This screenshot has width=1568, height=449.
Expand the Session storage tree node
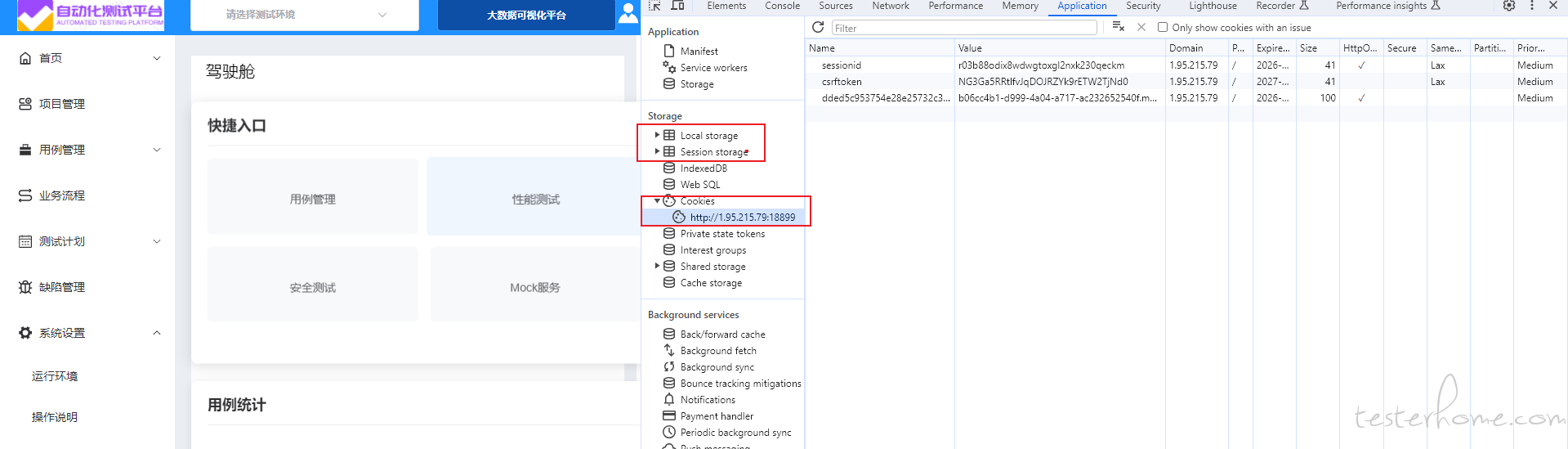pyautogui.click(x=657, y=151)
